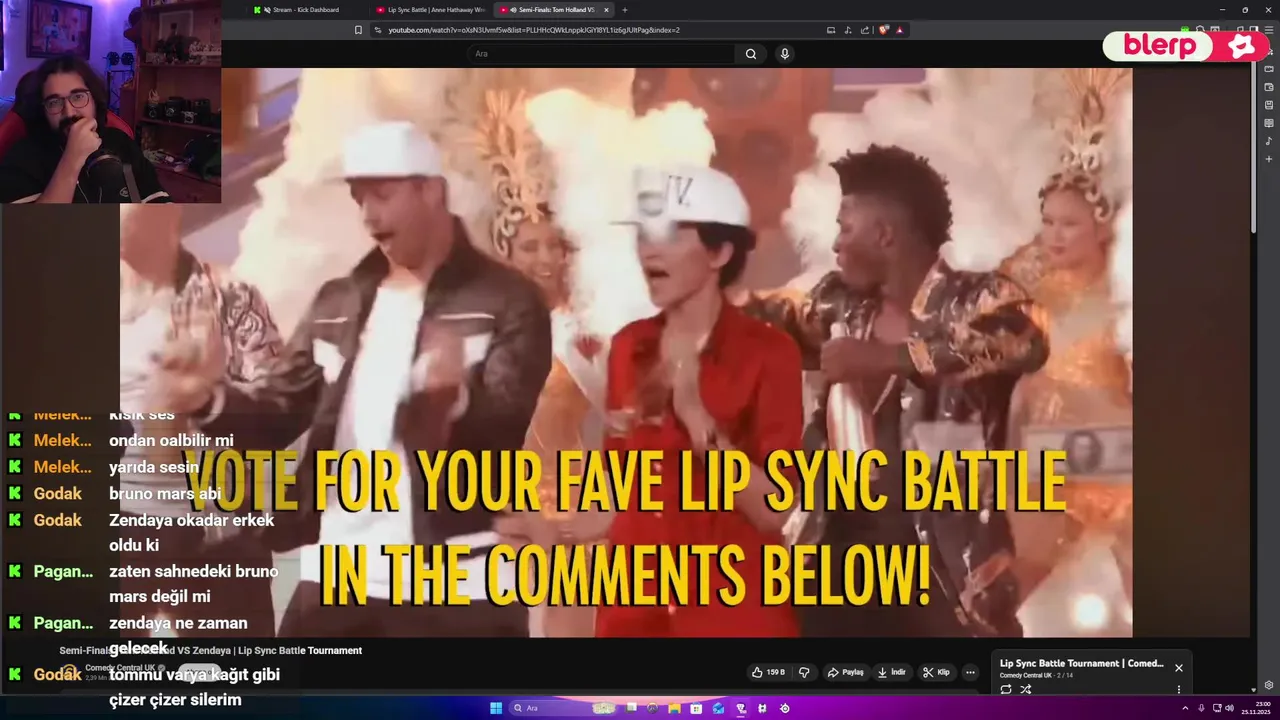Start voice search with the microphone icon
This screenshot has height=720, width=1280.
coord(785,54)
